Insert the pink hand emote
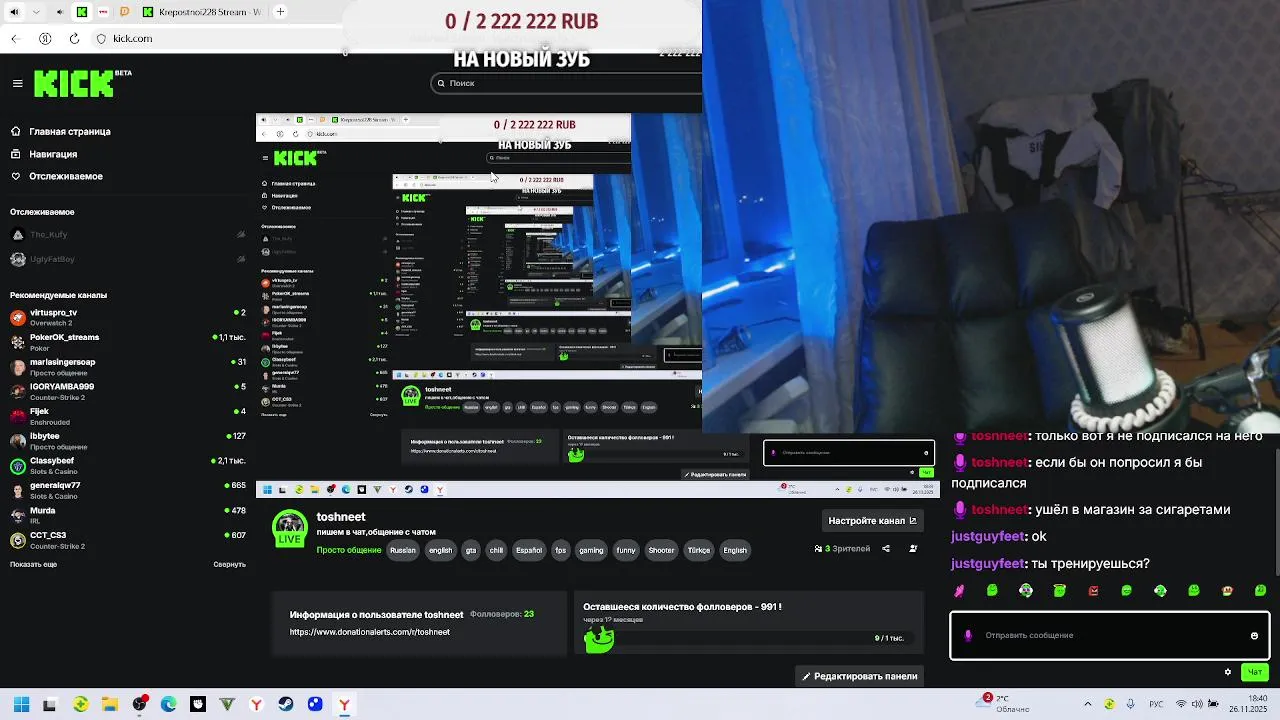The width and height of the screenshot is (1280, 720). click(959, 590)
